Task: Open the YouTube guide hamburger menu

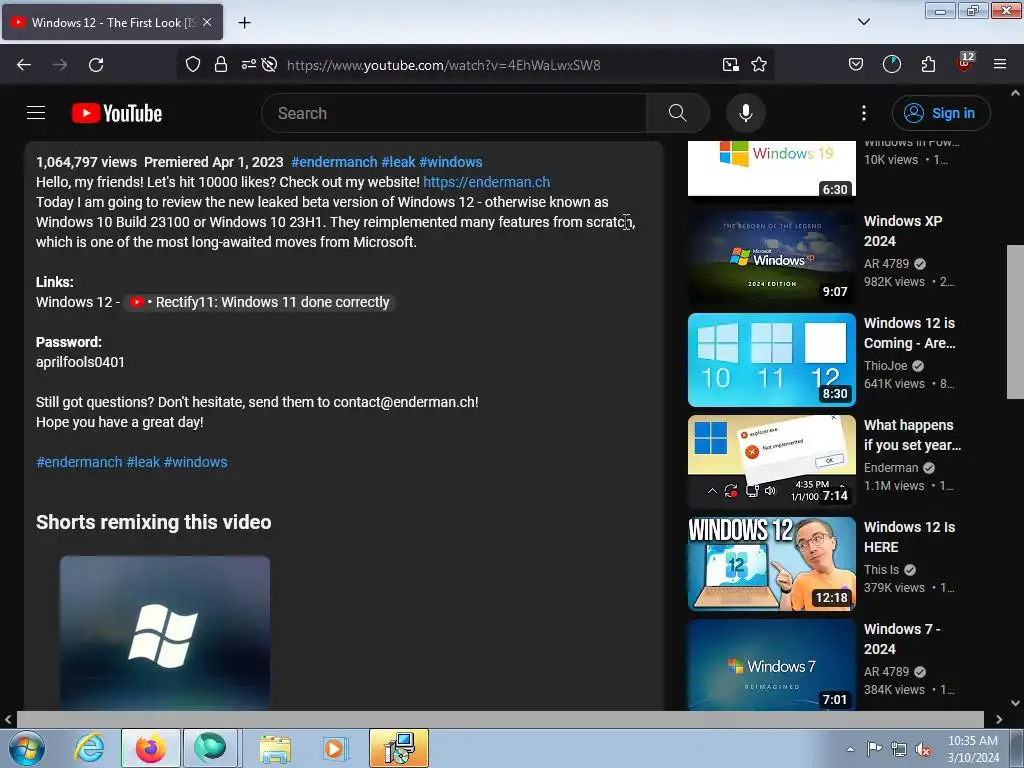Action: tap(36, 113)
